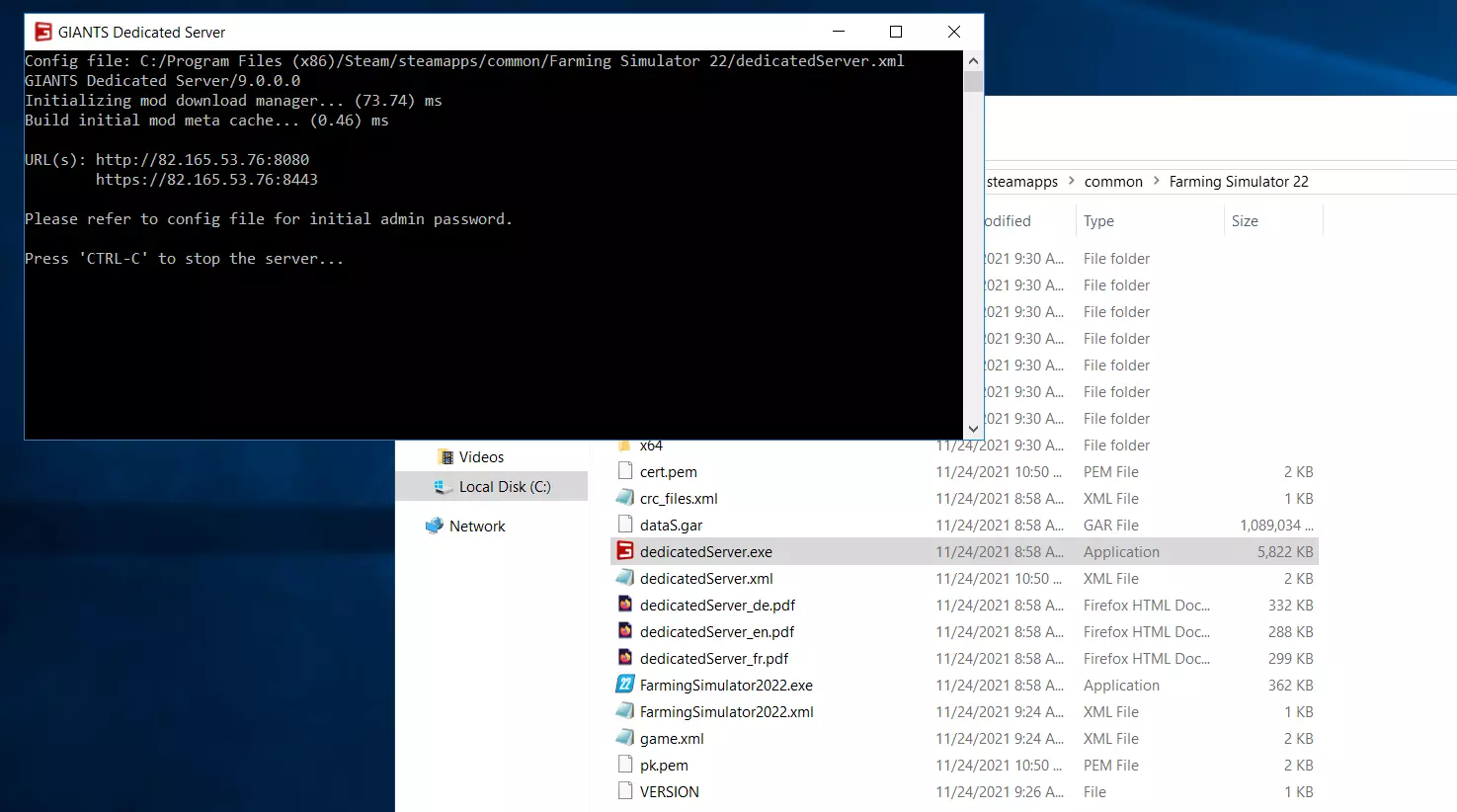Select the crc_files.xml file name
Viewport: 1457px width, 812px height.
coord(679,499)
